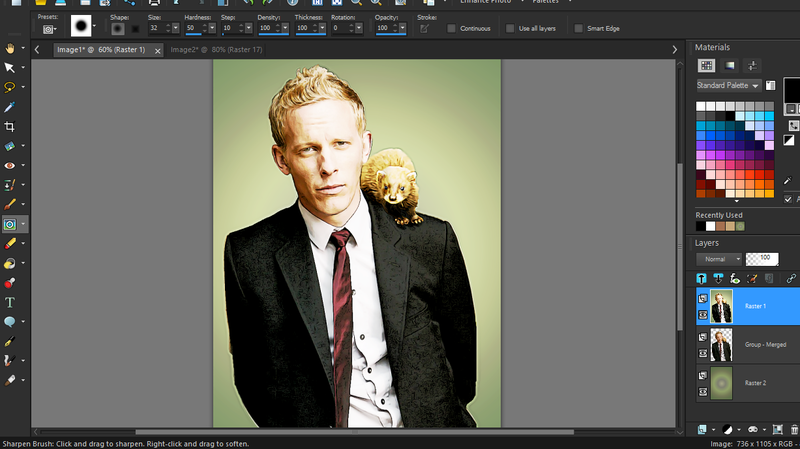Select the Straighten tool

10,146
